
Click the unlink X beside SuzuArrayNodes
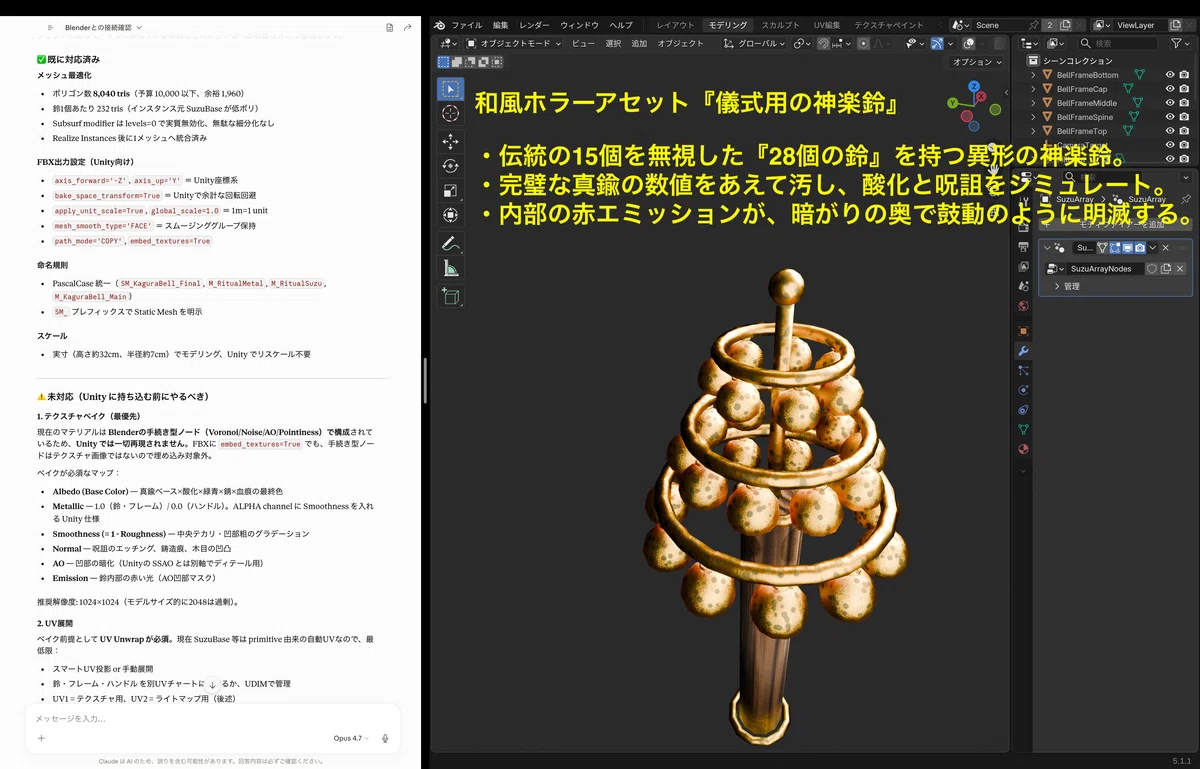click(x=1180, y=269)
